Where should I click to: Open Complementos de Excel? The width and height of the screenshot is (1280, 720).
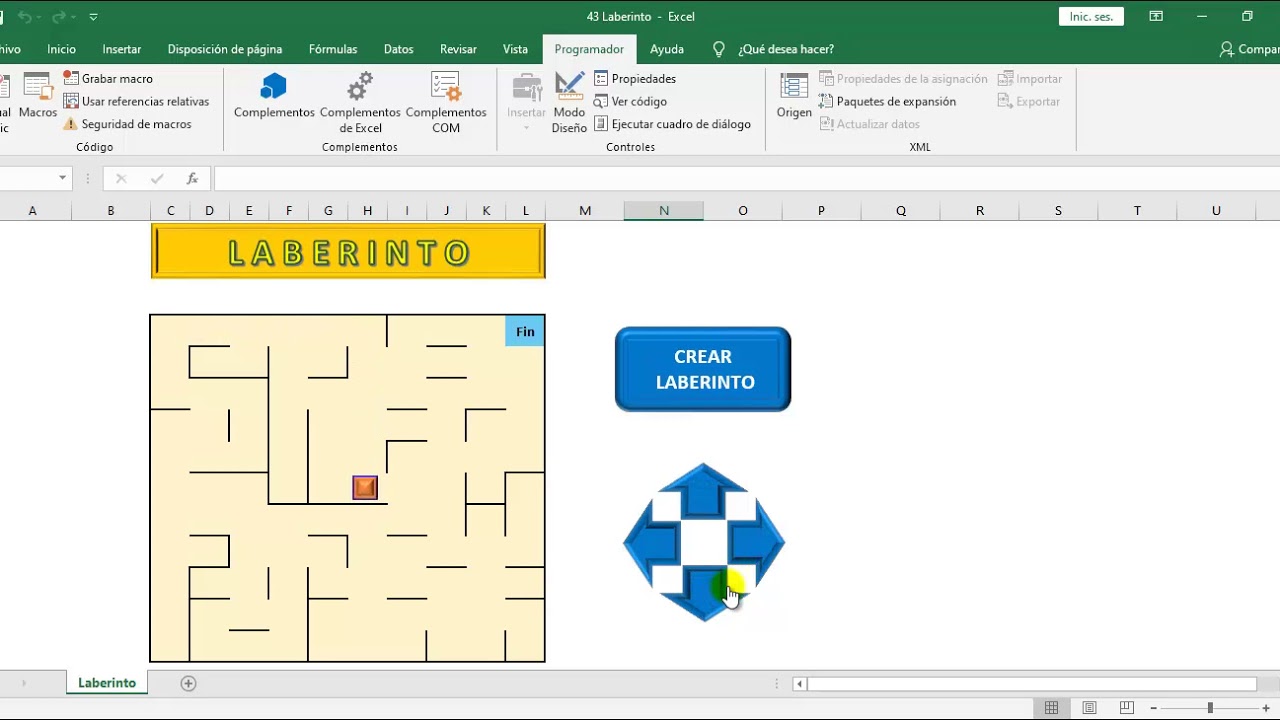pyautogui.click(x=360, y=103)
